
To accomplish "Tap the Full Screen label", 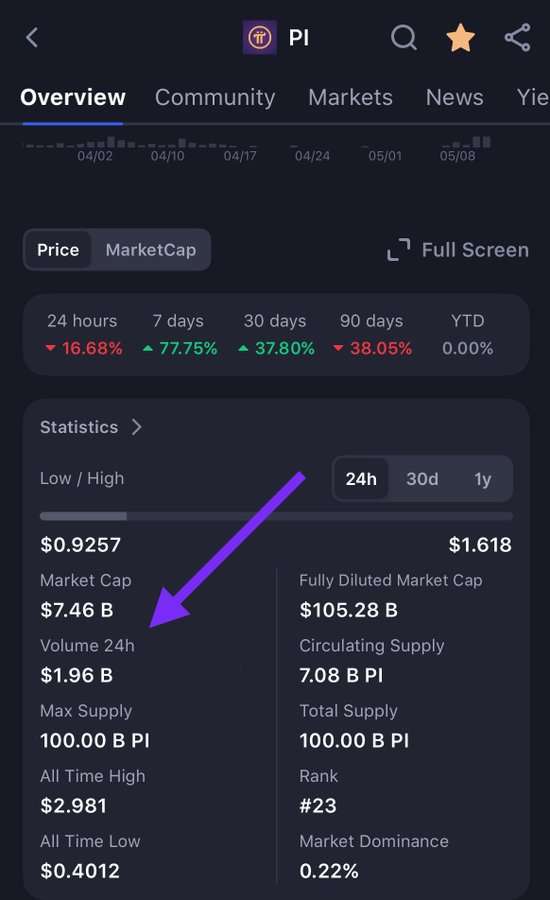I will (x=475, y=250).
